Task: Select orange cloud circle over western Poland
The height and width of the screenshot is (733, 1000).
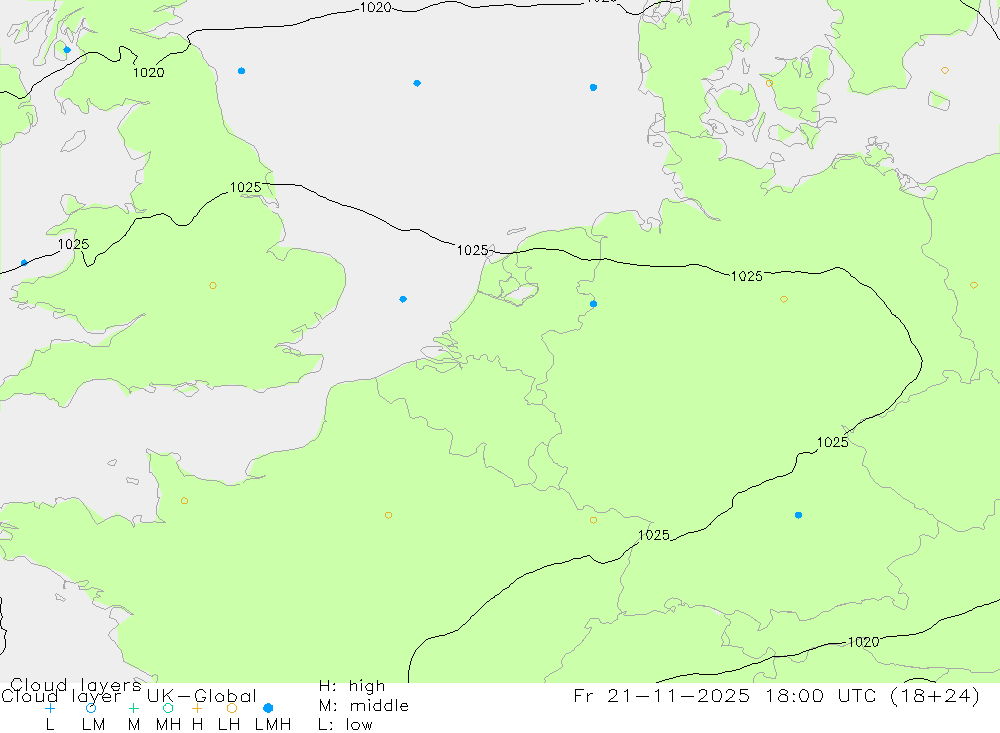Action: pyautogui.click(x=973, y=285)
